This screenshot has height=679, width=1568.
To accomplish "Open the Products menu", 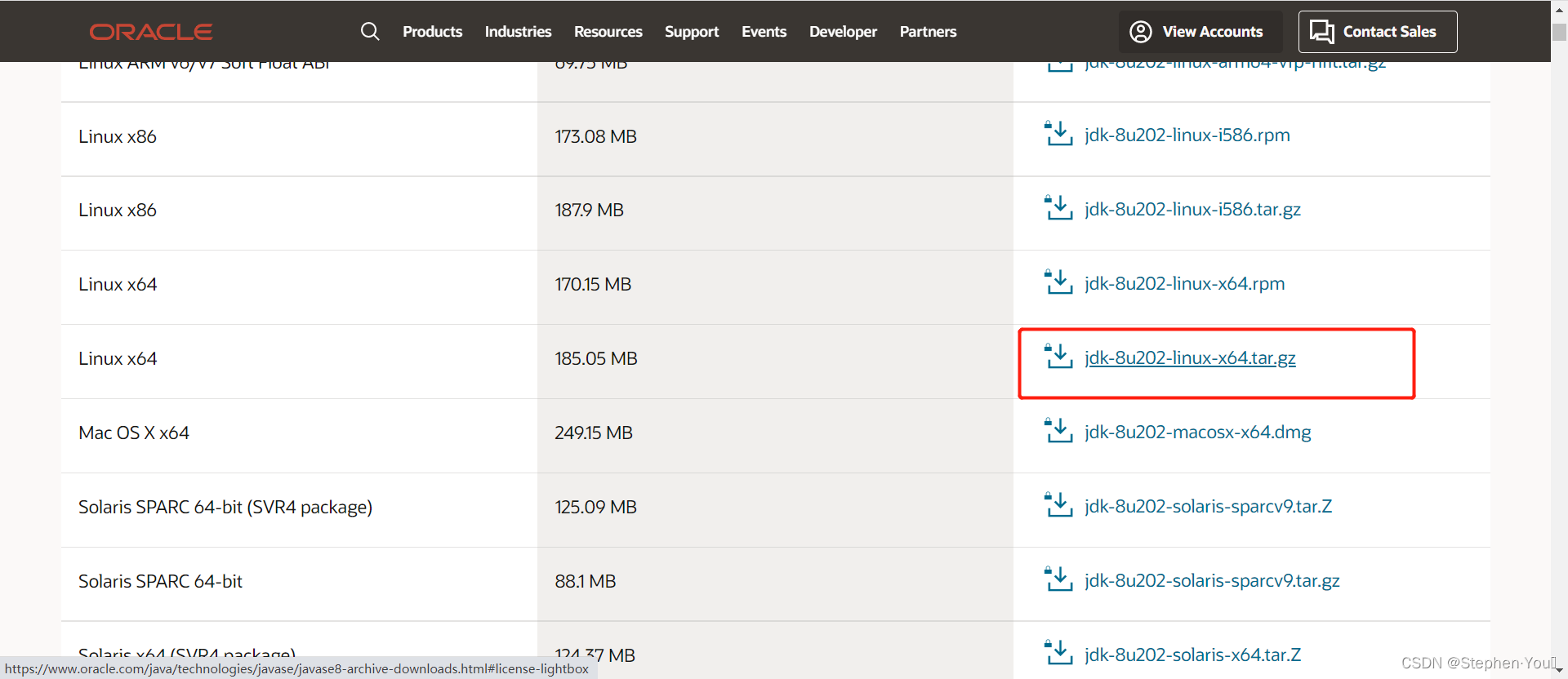I will 432,32.
